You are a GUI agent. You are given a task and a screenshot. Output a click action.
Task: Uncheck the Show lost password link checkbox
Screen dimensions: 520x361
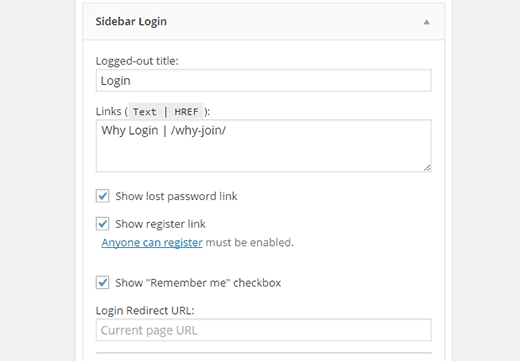102,196
